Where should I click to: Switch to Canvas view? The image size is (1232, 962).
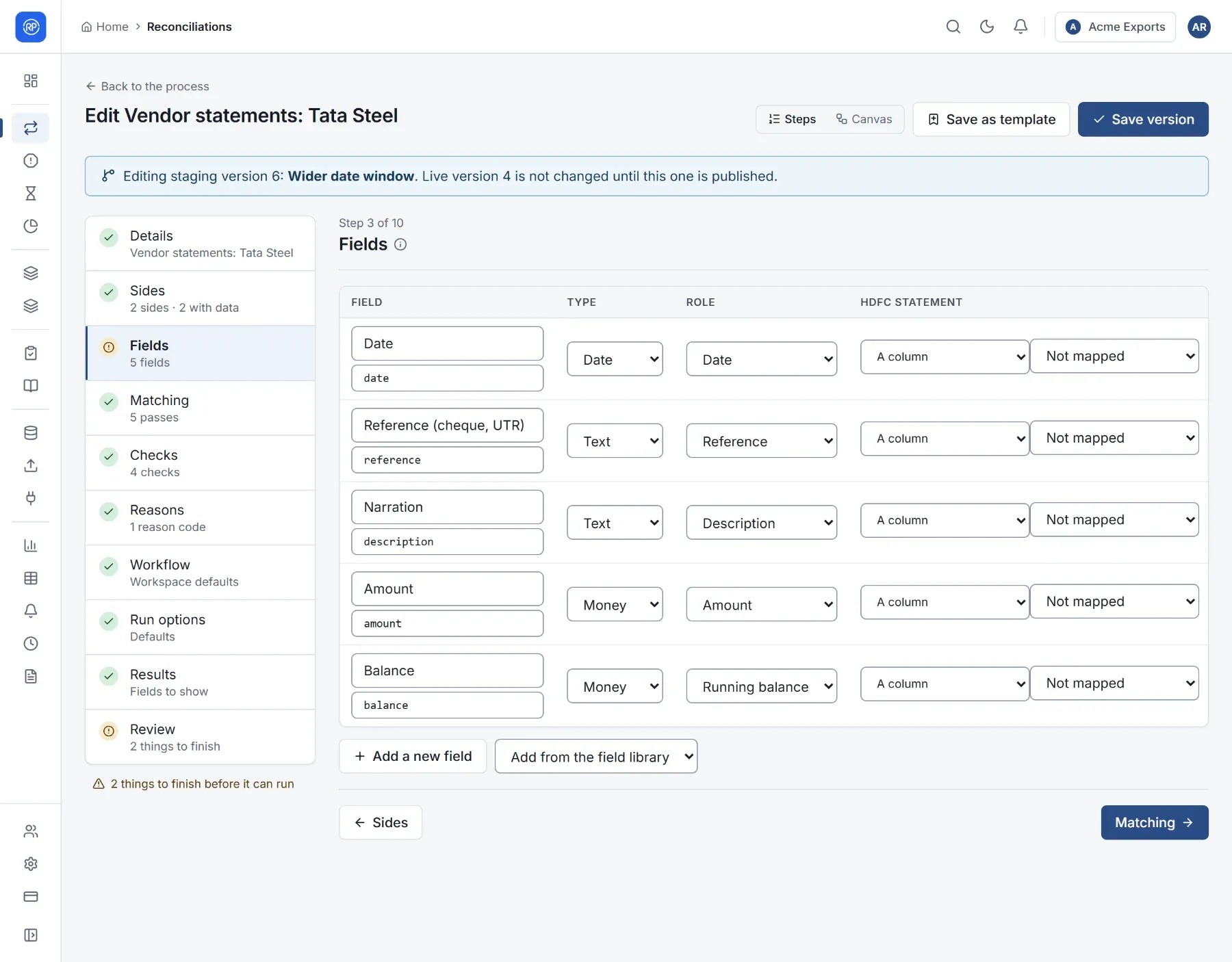(864, 119)
